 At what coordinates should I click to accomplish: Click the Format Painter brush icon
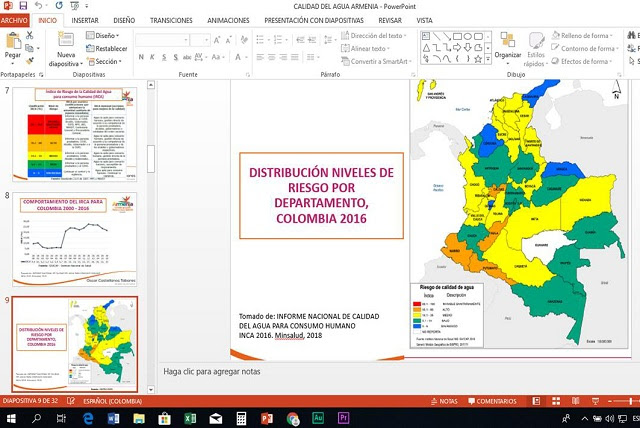tap(32, 61)
